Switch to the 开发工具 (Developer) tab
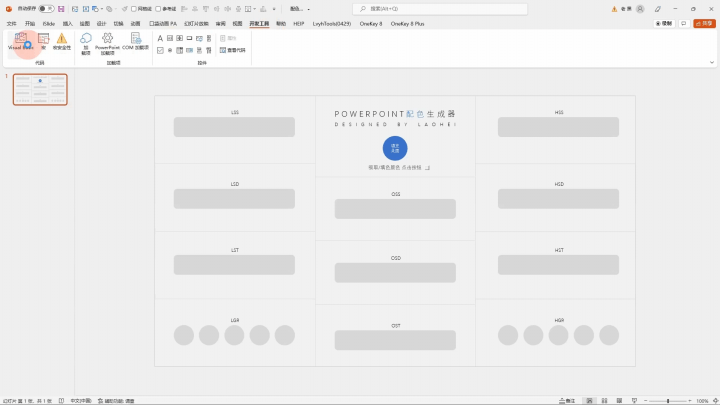The image size is (720, 405). click(259, 23)
